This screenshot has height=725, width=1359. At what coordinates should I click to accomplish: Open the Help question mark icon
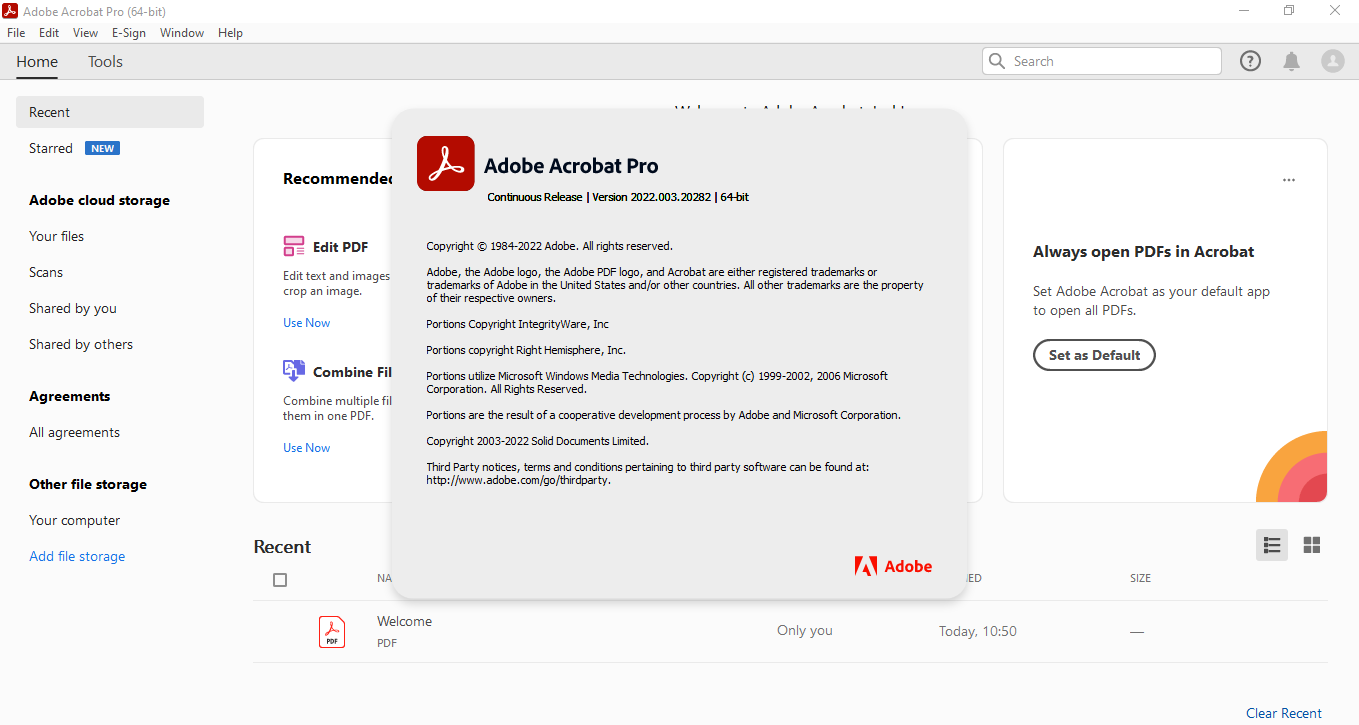[1250, 61]
